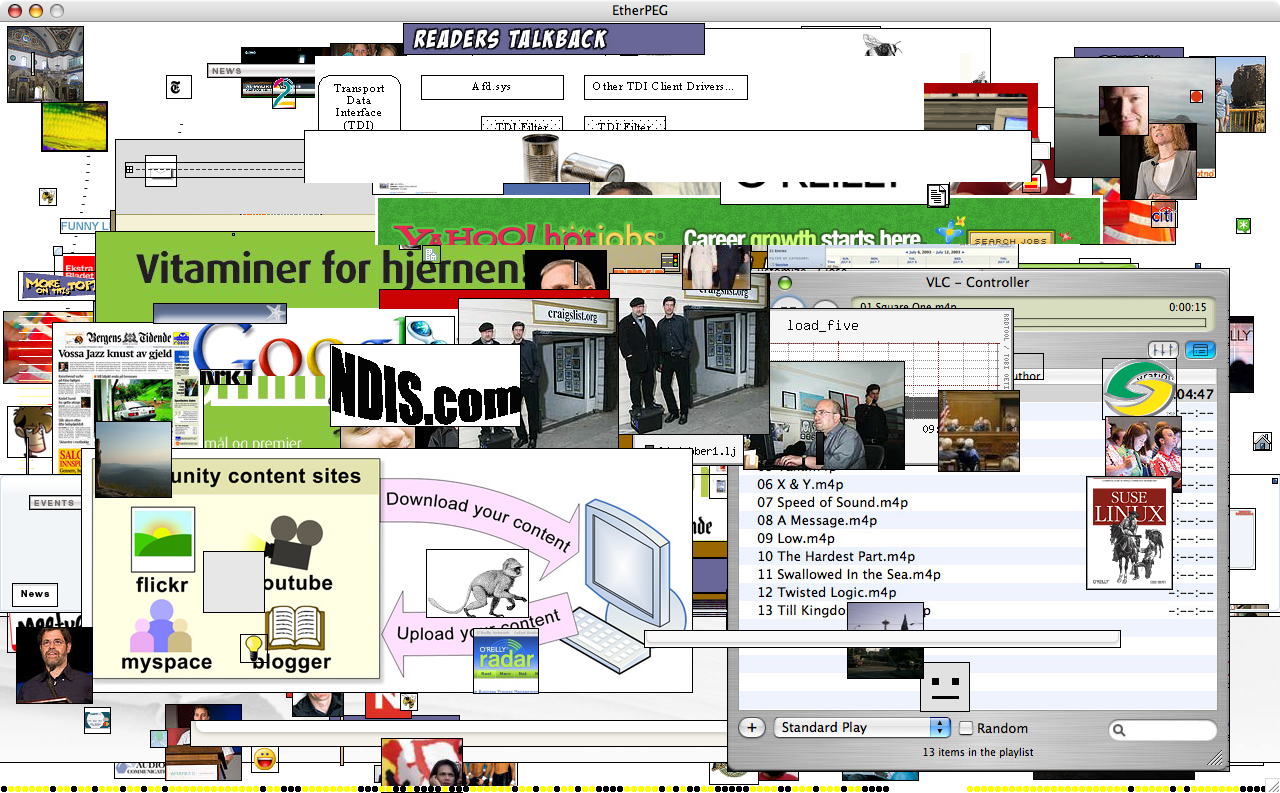1280x793 pixels.
Task: Click the VLC playback progress bar
Action: click(x=1030, y=321)
